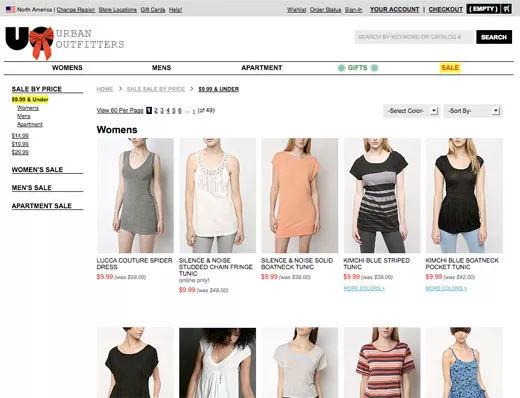Open the Order Status link

point(325,10)
